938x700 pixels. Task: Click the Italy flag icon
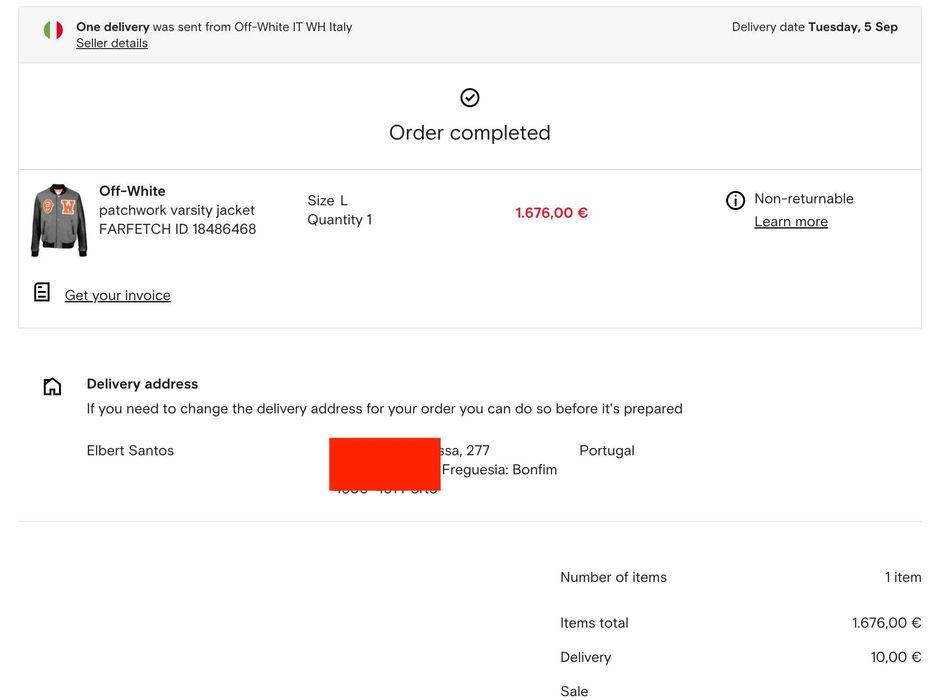coord(53,30)
